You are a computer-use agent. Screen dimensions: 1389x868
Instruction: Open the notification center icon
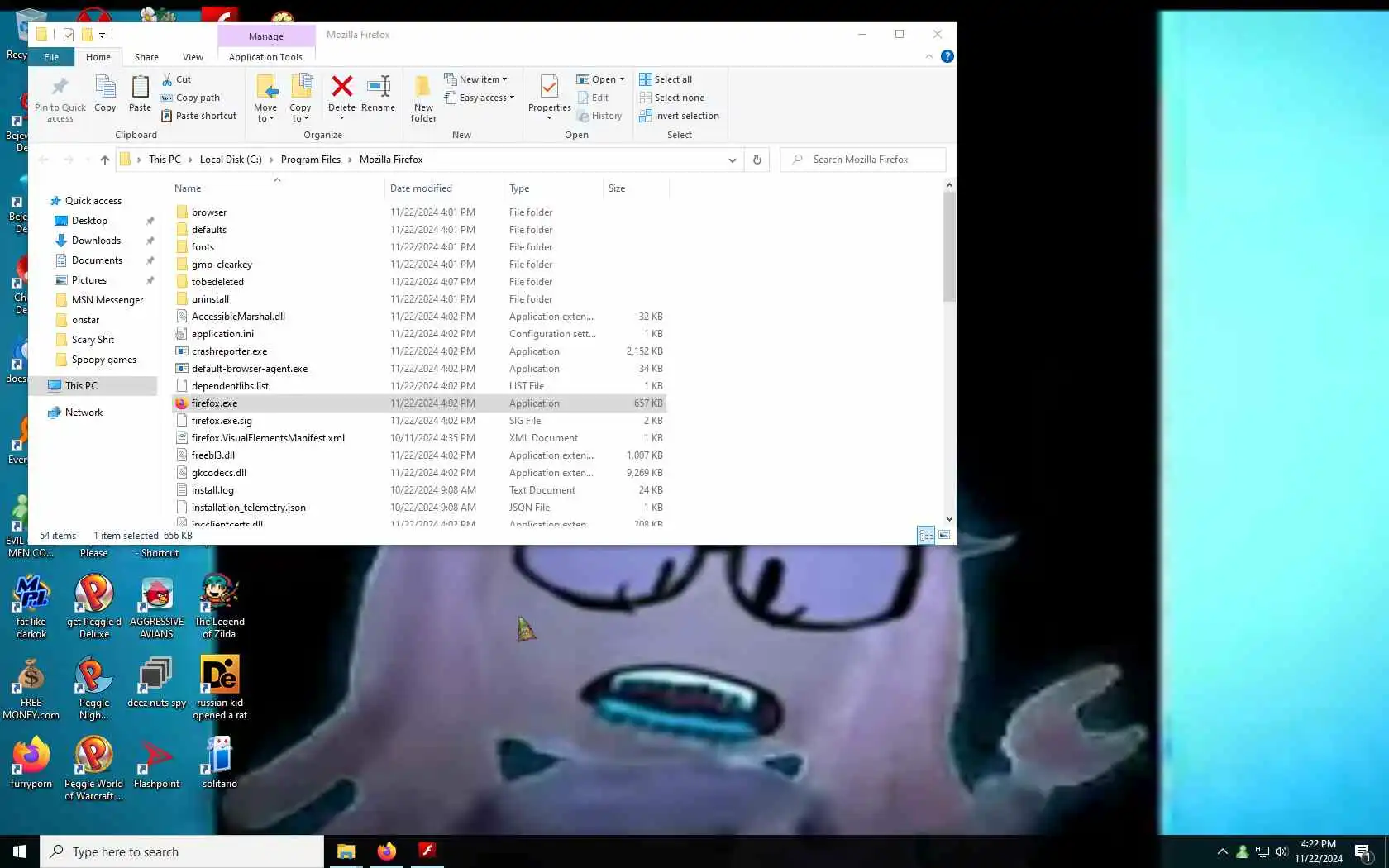point(1364,851)
